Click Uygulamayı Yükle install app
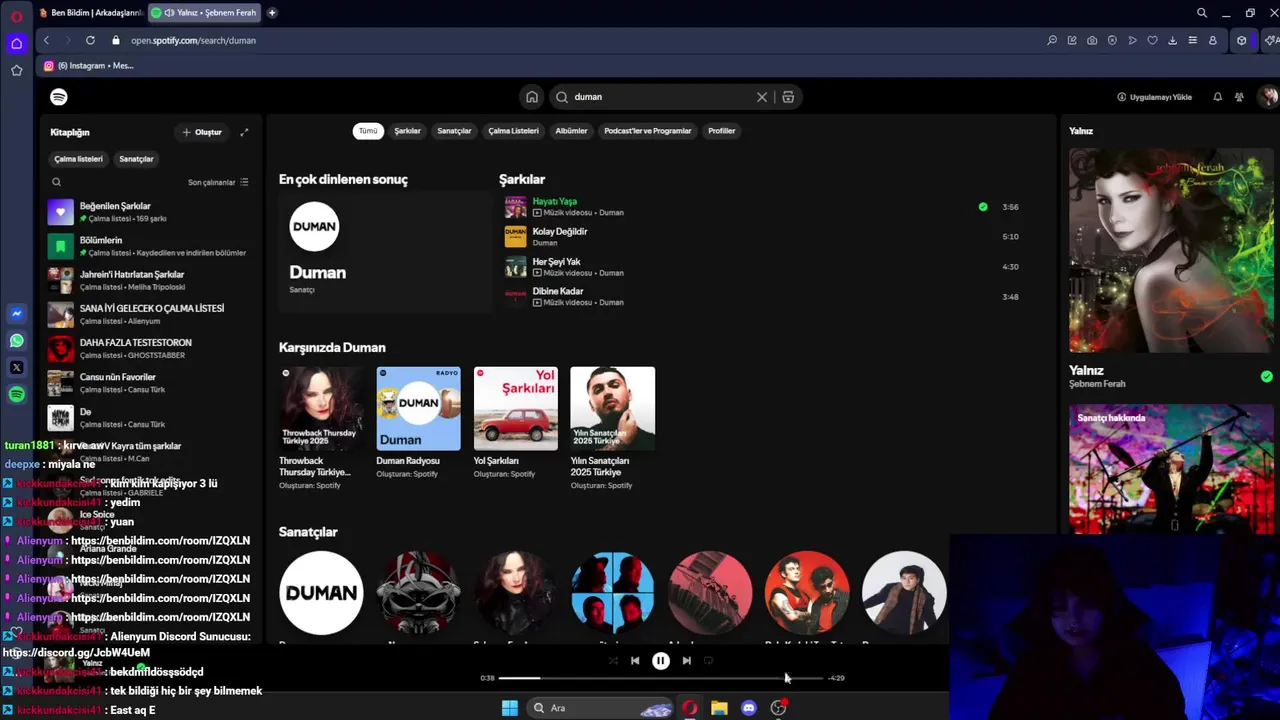The width and height of the screenshot is (1280, 720). coord(1154,97)
